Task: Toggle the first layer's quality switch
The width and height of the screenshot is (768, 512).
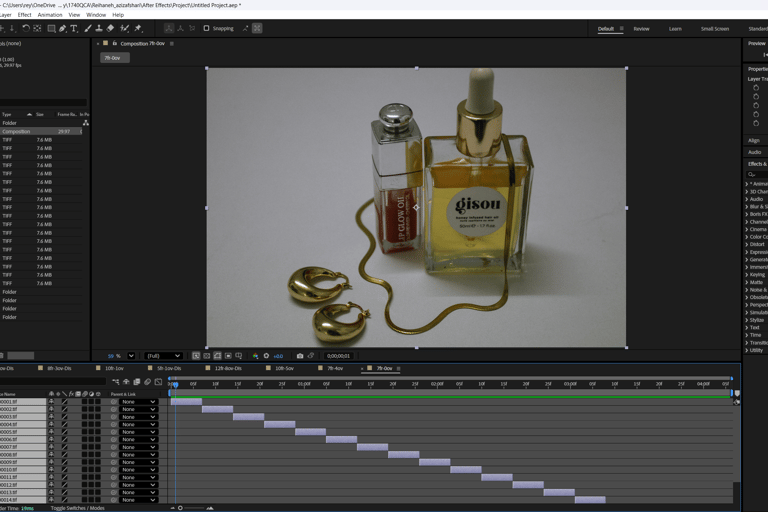Action: pos(65,402)
